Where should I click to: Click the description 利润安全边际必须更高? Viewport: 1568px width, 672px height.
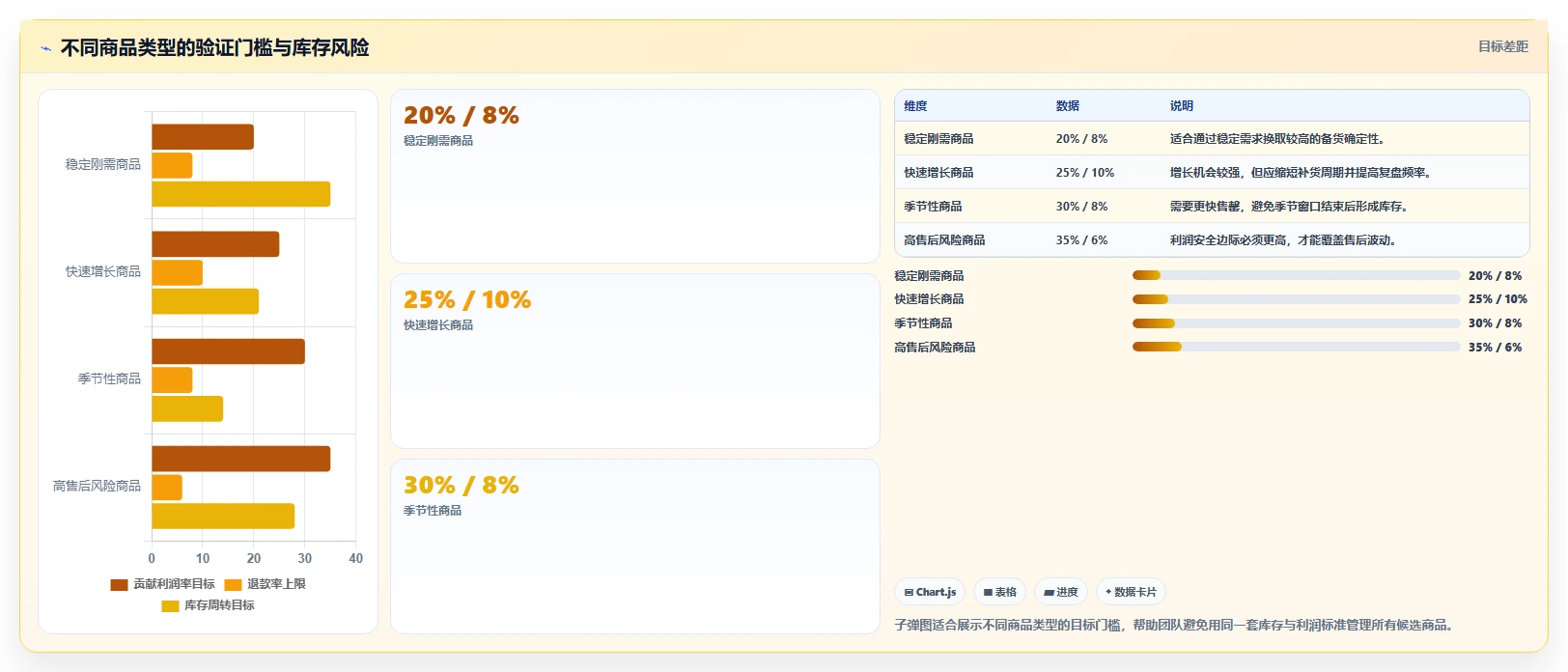coord(1283,240)
